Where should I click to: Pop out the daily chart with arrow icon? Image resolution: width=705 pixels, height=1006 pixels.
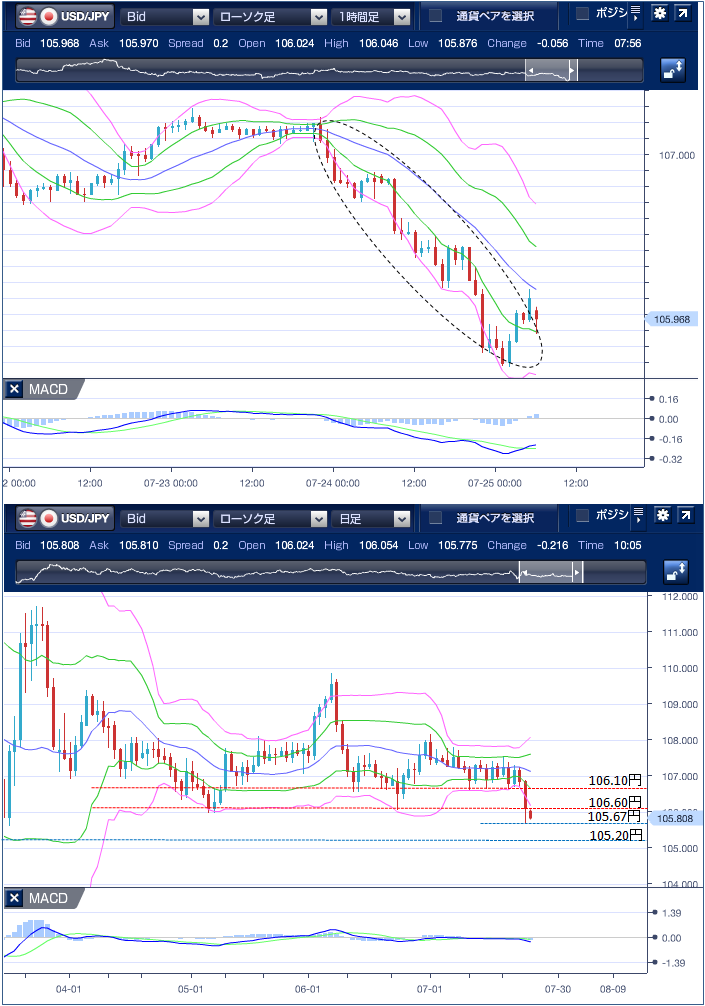(686, 516)
